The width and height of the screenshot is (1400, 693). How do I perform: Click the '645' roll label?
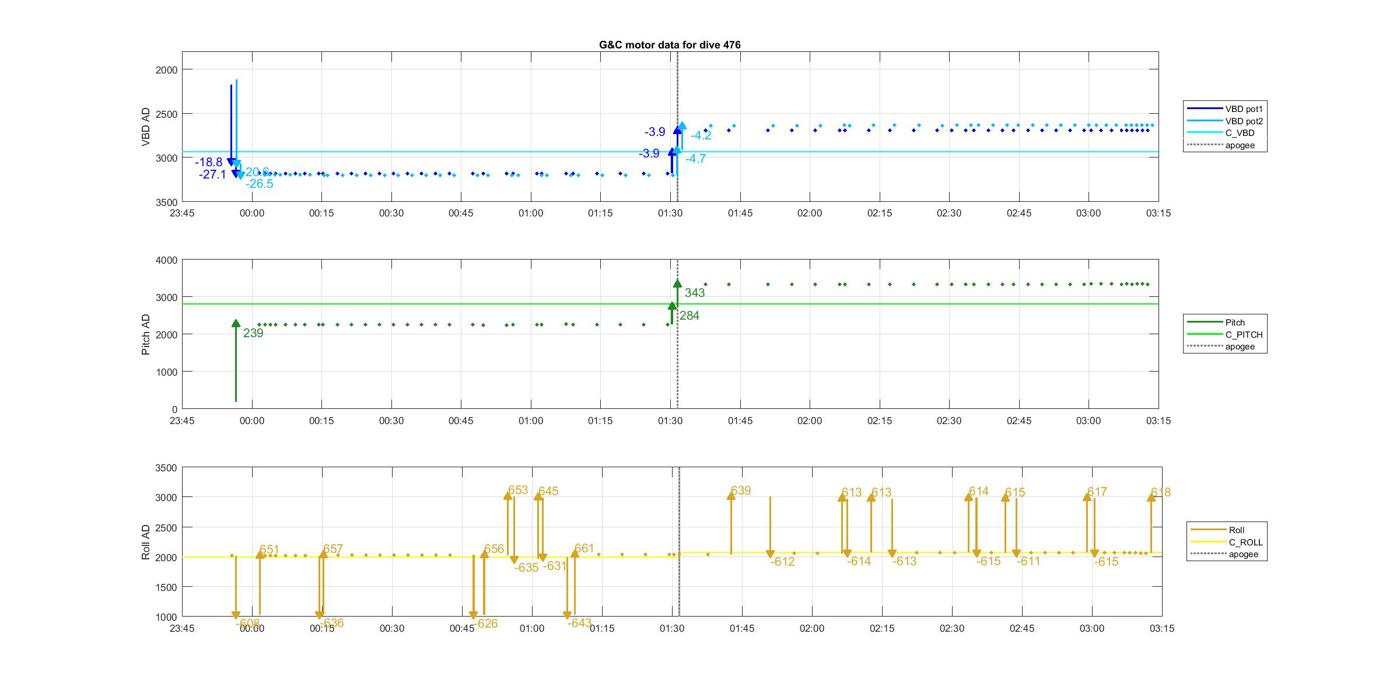point(548,491)
